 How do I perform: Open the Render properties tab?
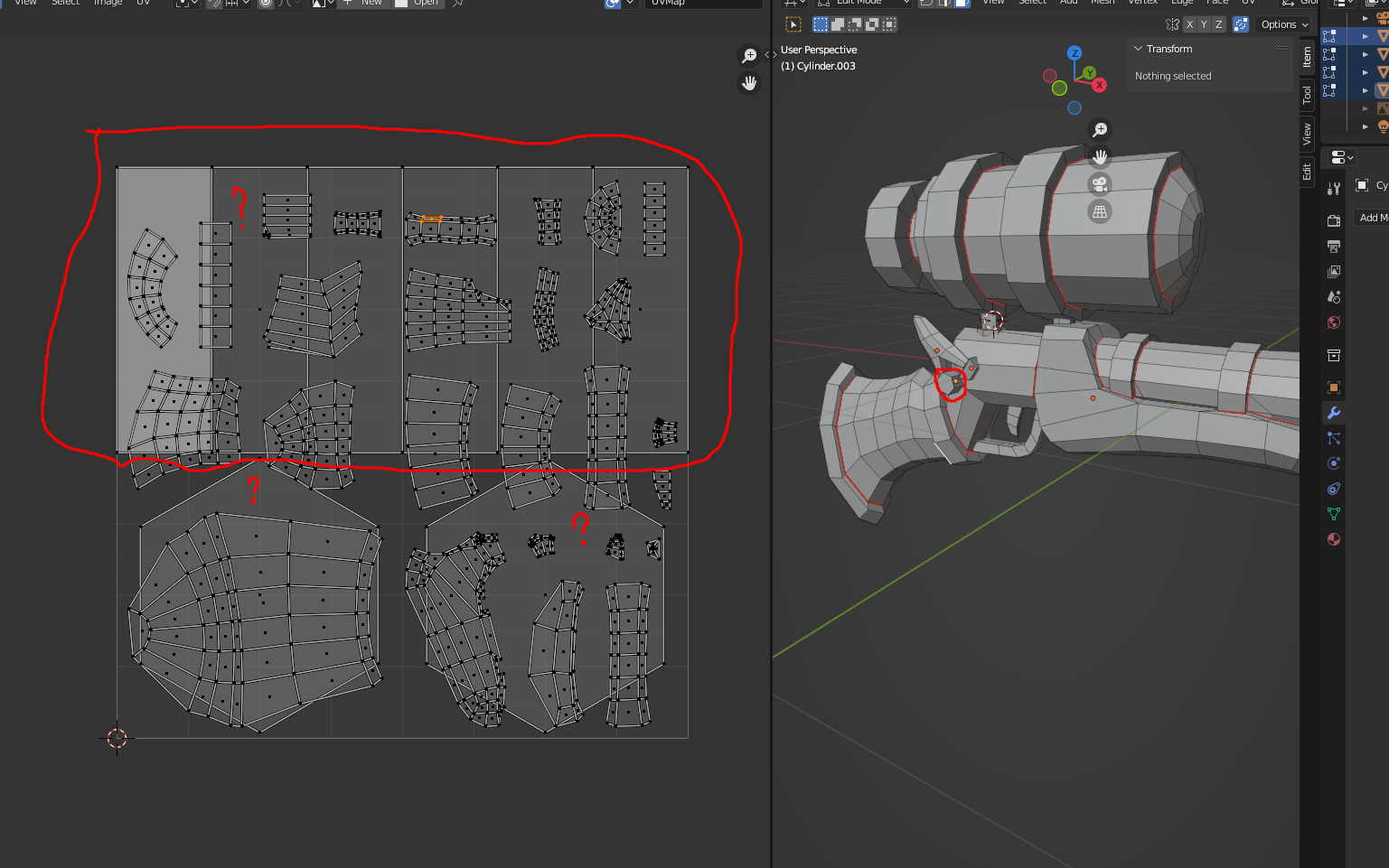1333,220
